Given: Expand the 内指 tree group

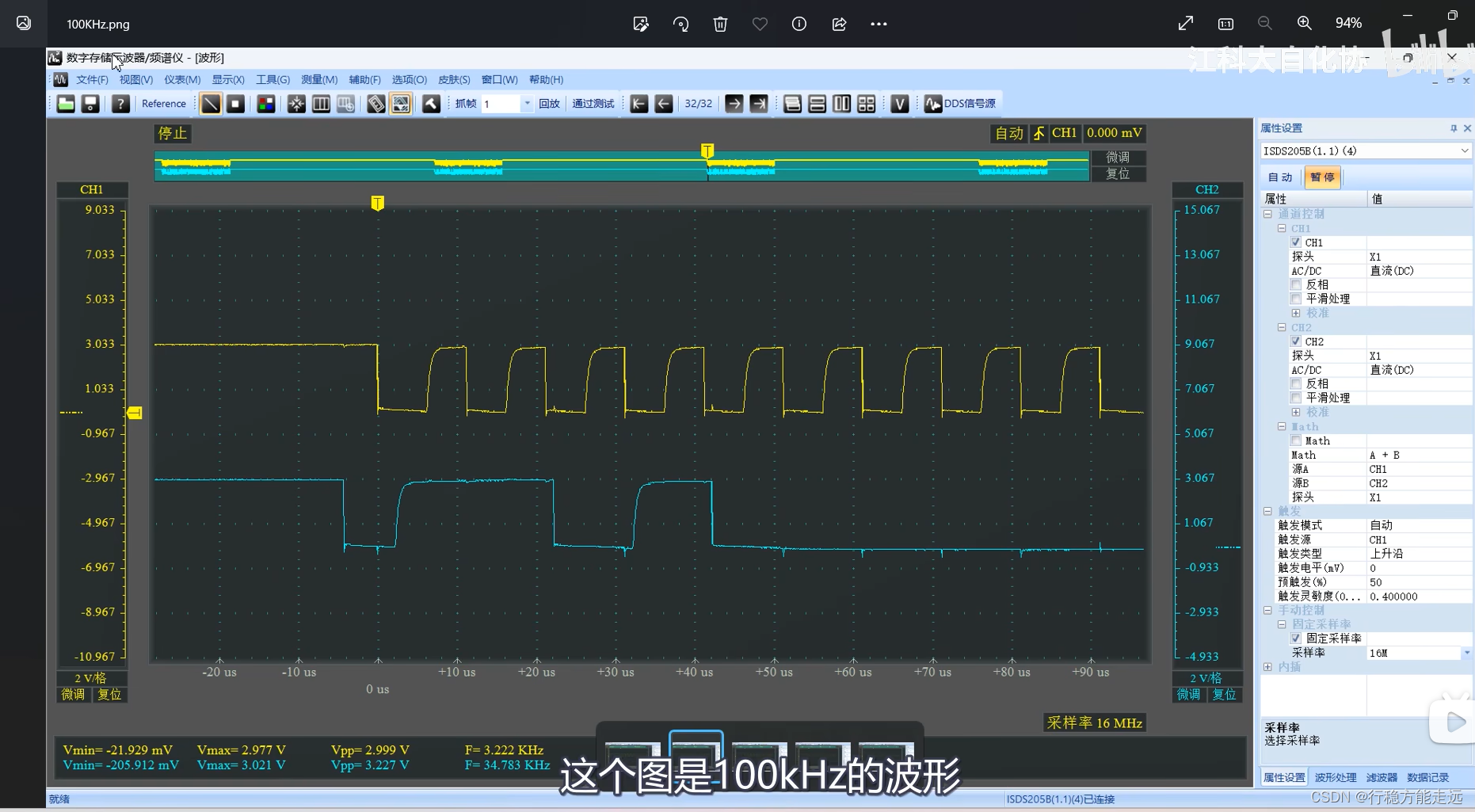Looking at the screenshot, I should click(1267, 667).
